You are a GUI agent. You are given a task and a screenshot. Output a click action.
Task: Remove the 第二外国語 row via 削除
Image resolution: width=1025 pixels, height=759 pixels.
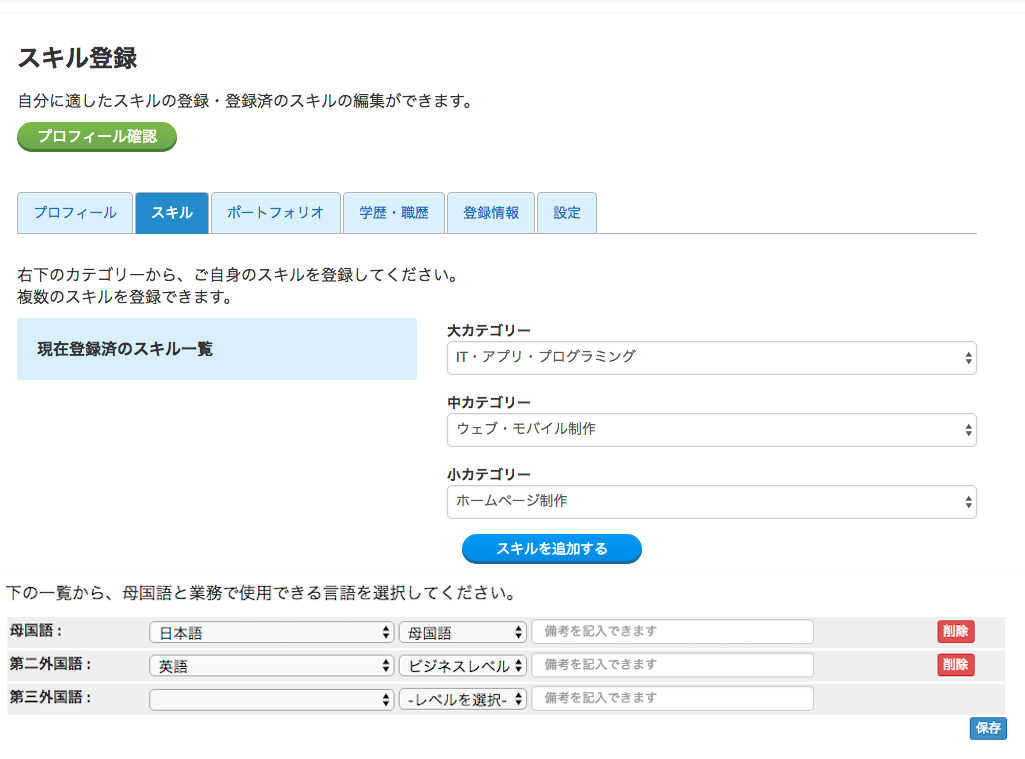(955, 665)
